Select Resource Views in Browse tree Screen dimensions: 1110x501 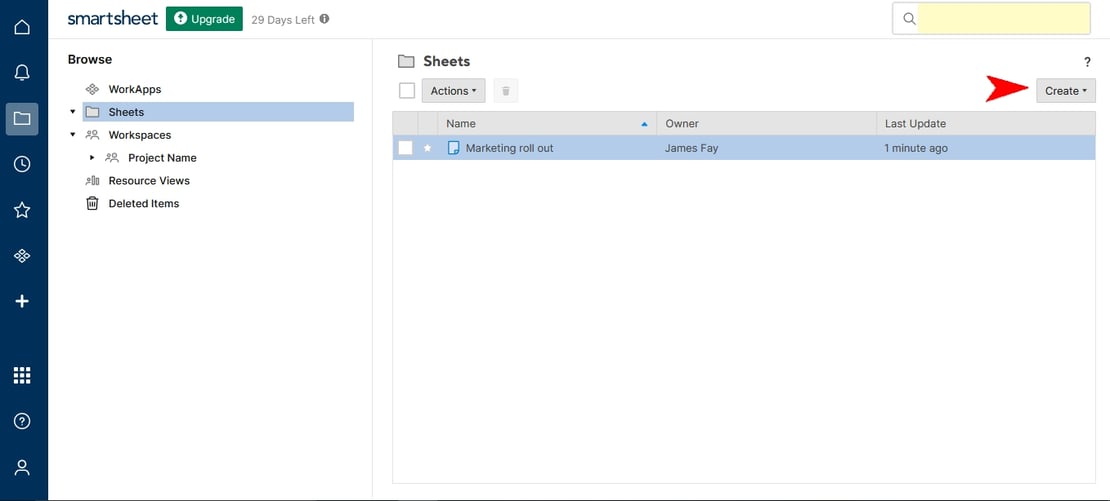tap(148, 181)
